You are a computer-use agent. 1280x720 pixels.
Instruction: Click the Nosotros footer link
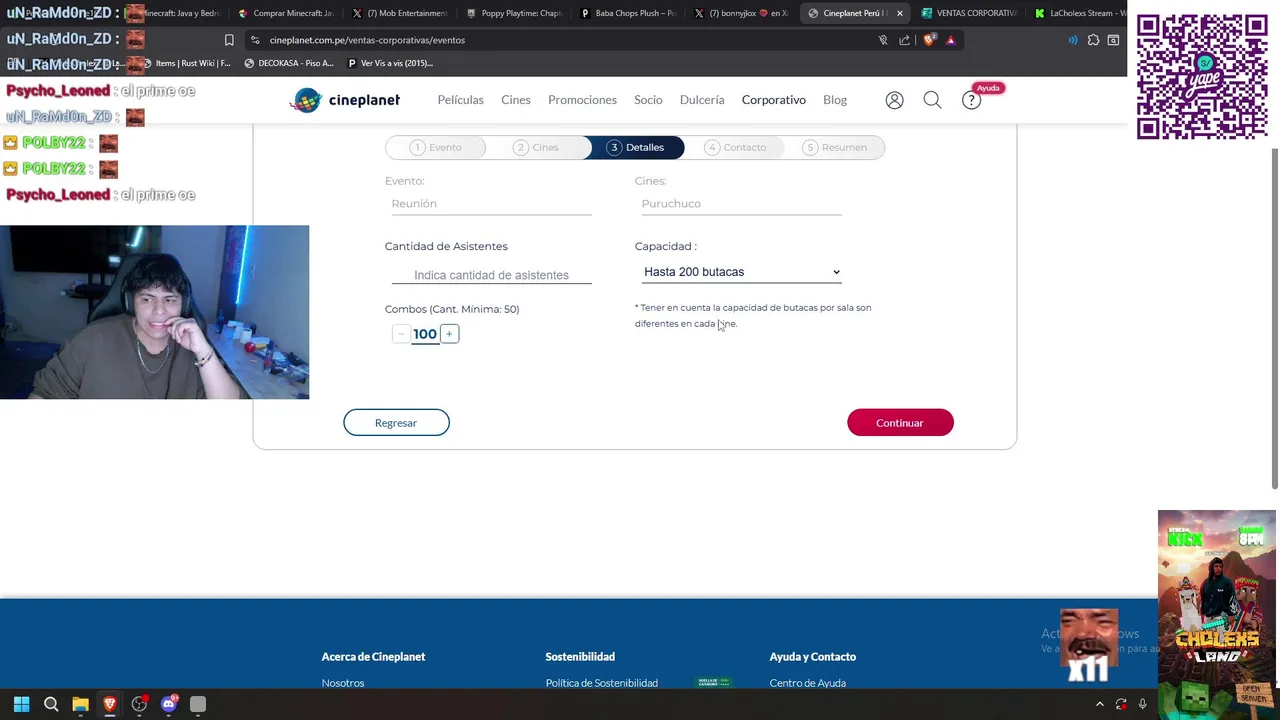[x=343, y=683]
